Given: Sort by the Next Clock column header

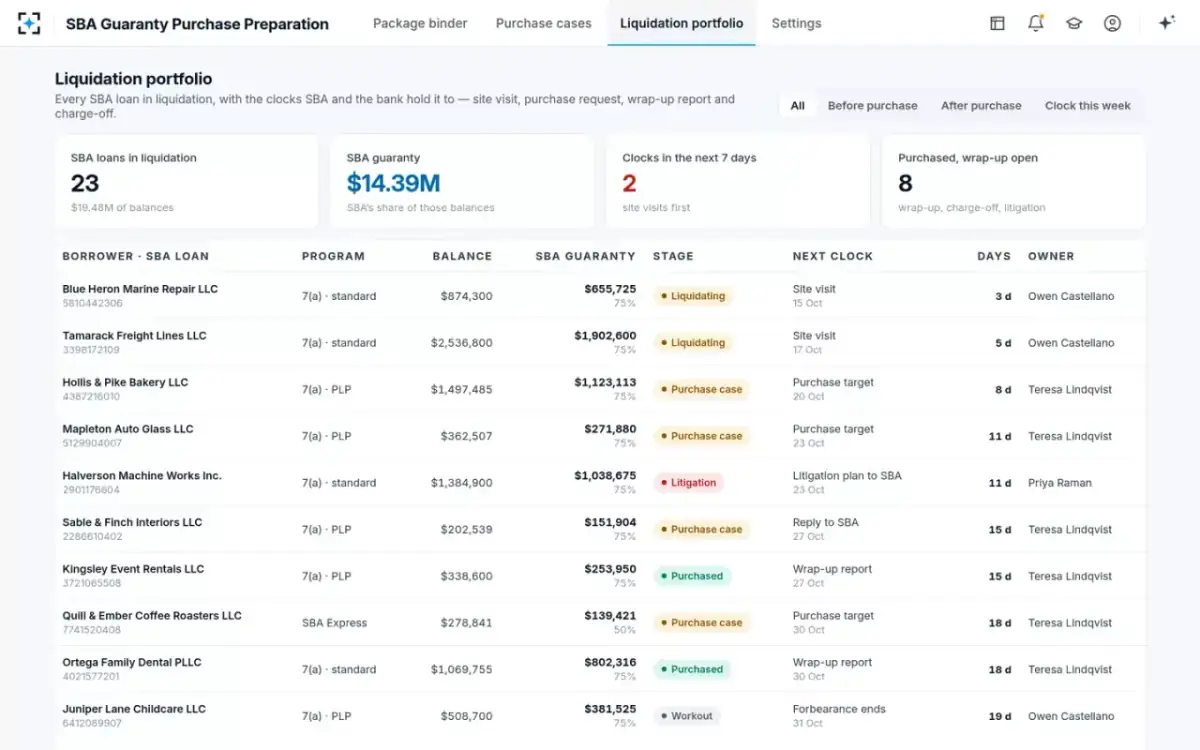Looking at the screenshot, I should point(833,256).
